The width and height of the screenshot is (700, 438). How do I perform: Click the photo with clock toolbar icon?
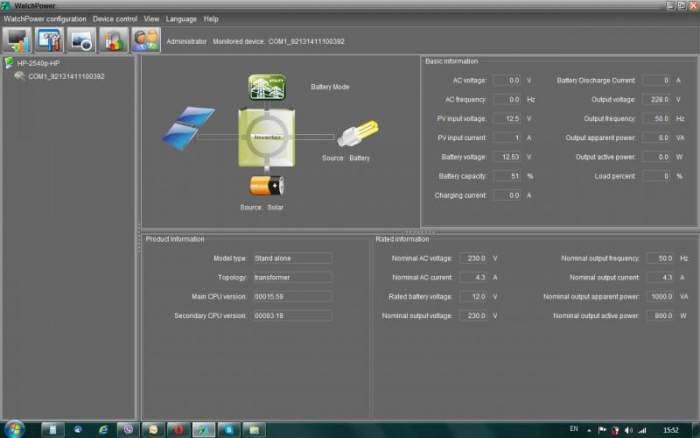pyautogui.click(x=81, y=40)
